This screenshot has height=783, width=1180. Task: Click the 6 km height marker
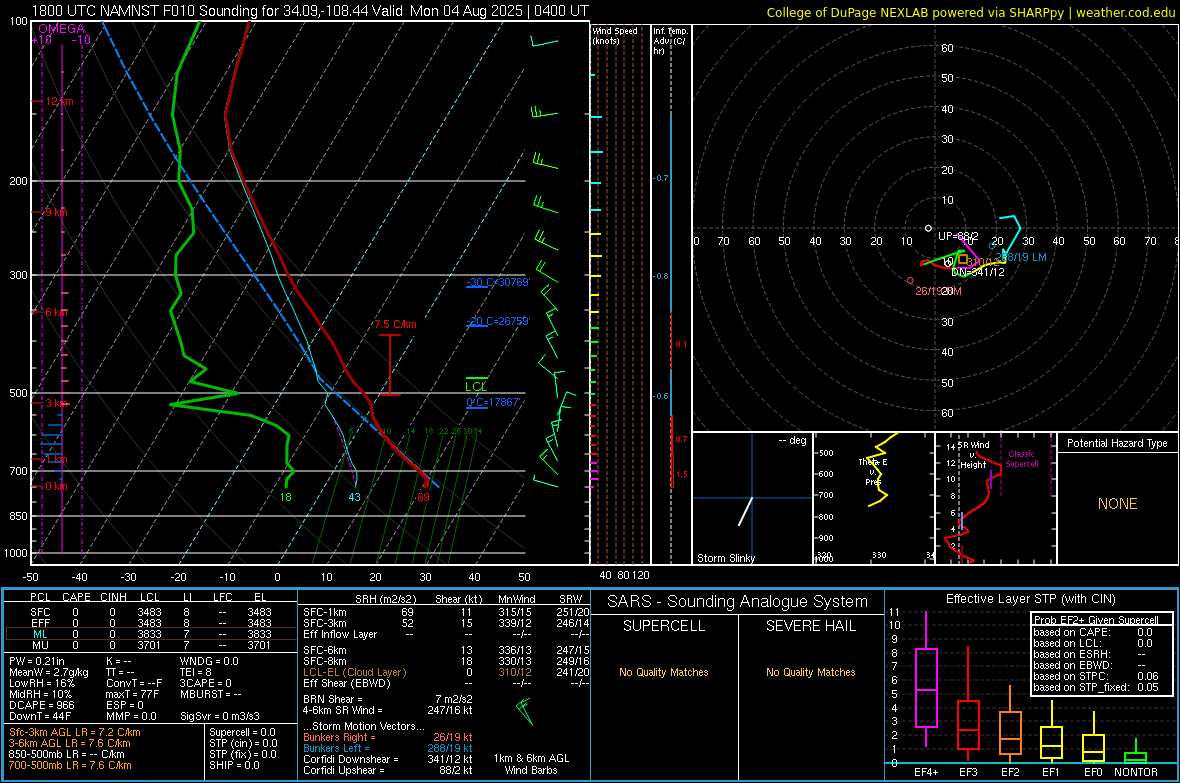[56, 312]
